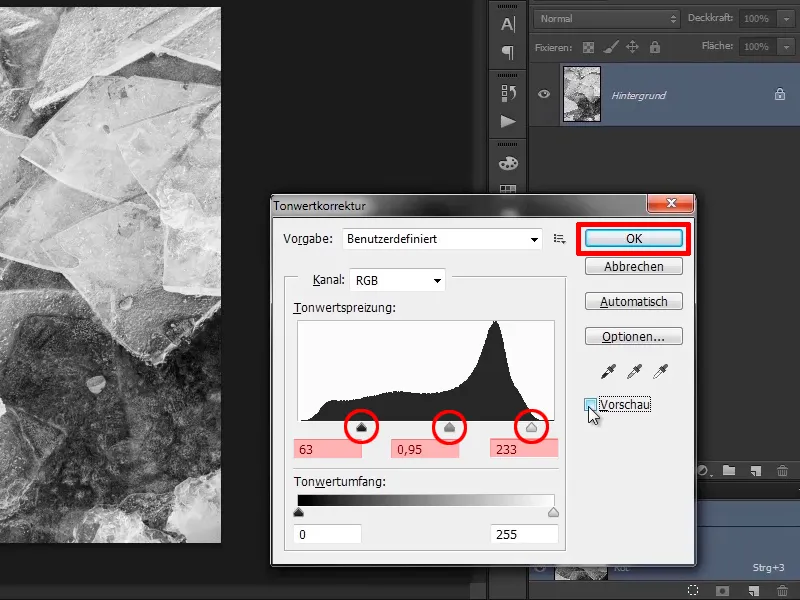
Task: Create a new group in the Layers panel
Action: (x=729, y=470)
